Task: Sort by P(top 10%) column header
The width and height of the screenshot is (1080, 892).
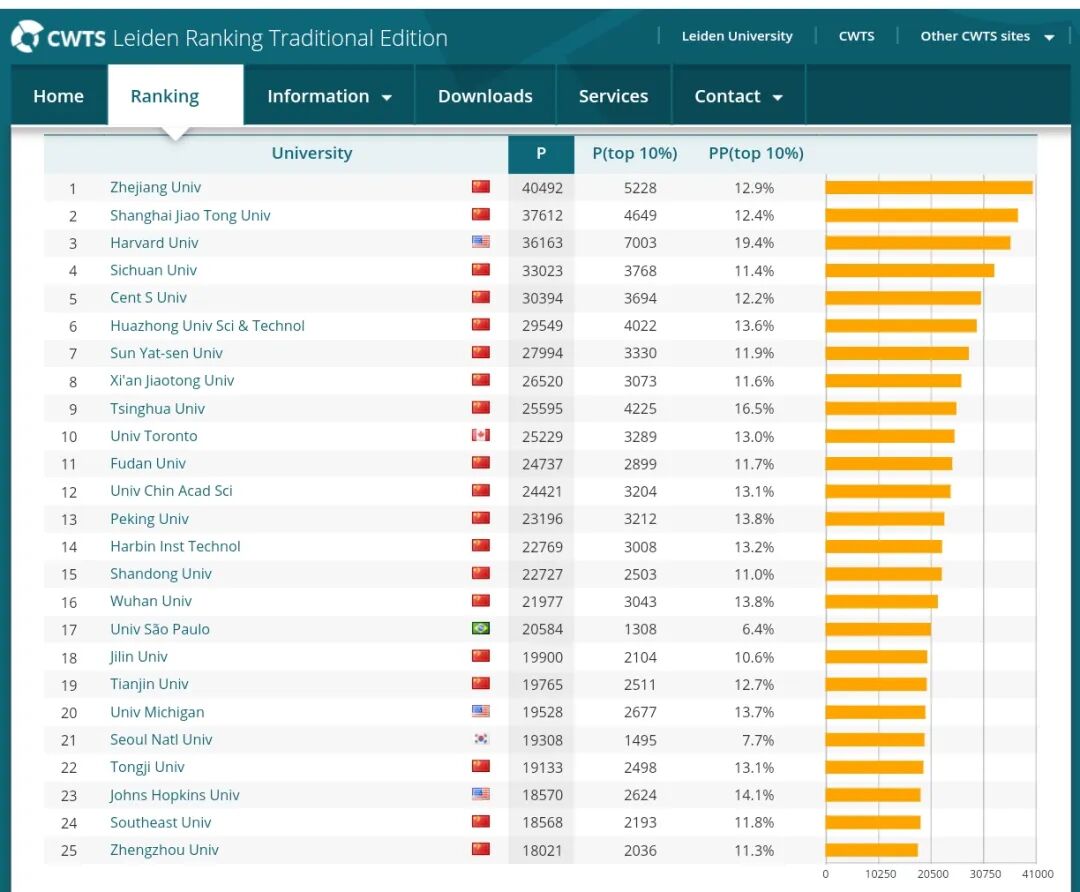Action: [x=634, y=154]
